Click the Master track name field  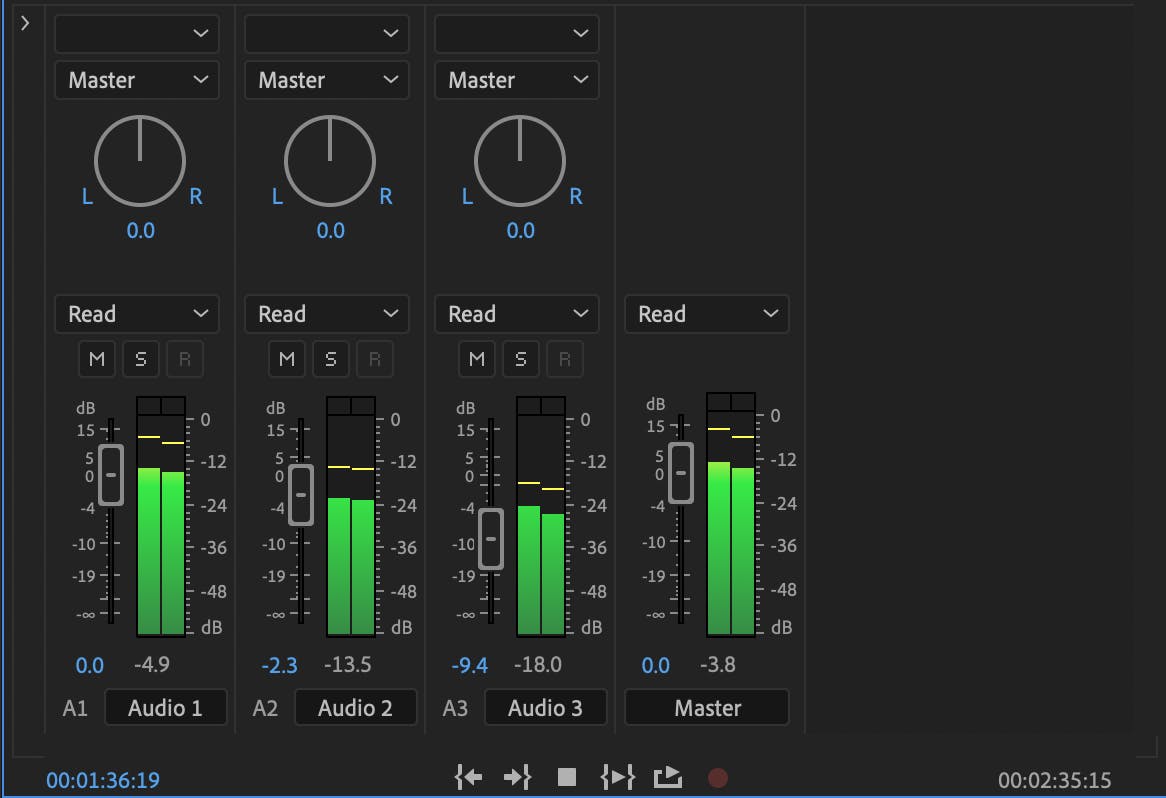[x=706, y=707]
